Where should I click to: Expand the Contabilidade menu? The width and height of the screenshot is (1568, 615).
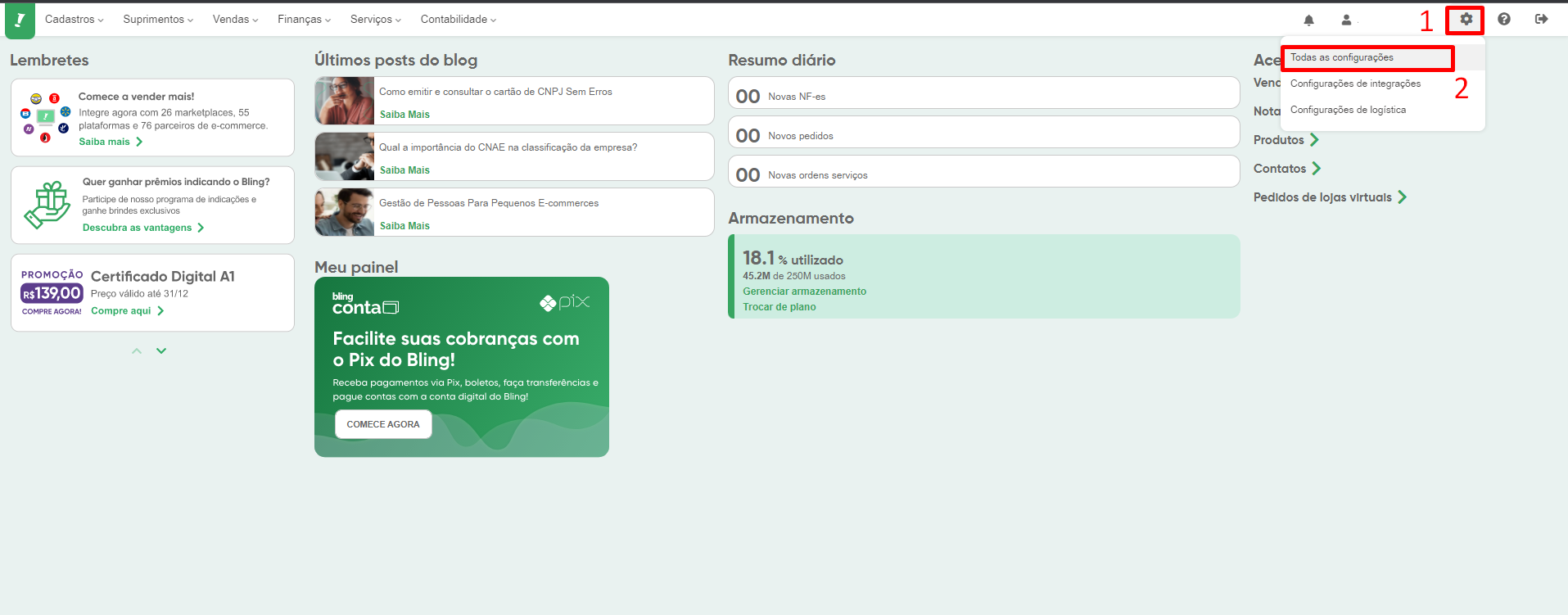(x=459, y=19)
